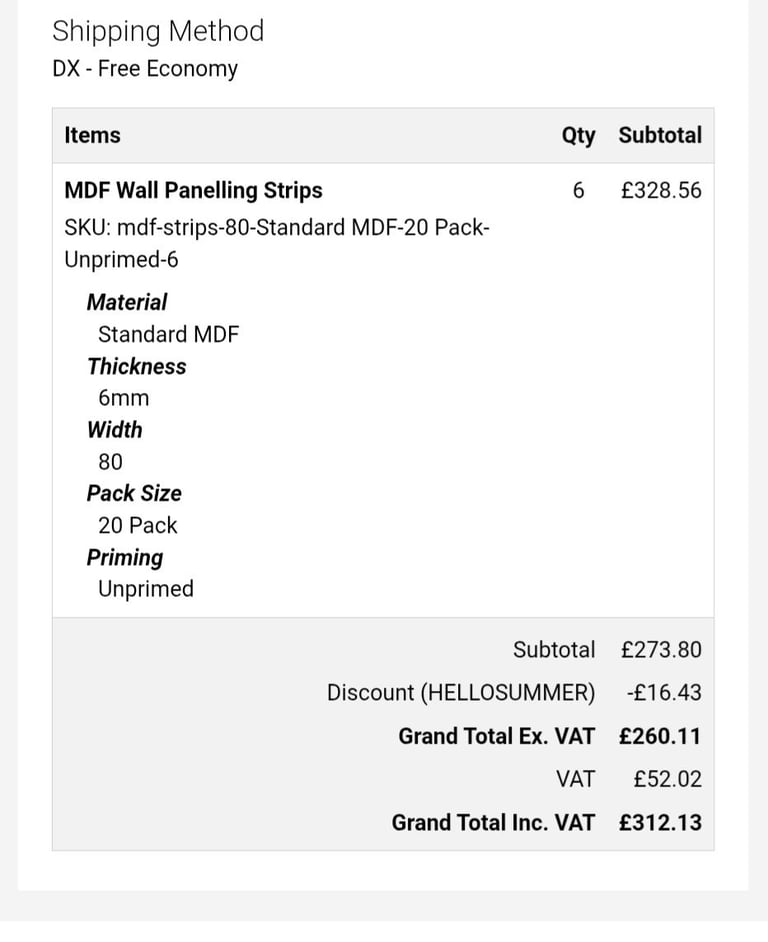Click the Discount (HELLOSUMMER) label
Image resolution: width=768 pixels, height=942 pixels.
pyautogui.click(x=460, y=692)
